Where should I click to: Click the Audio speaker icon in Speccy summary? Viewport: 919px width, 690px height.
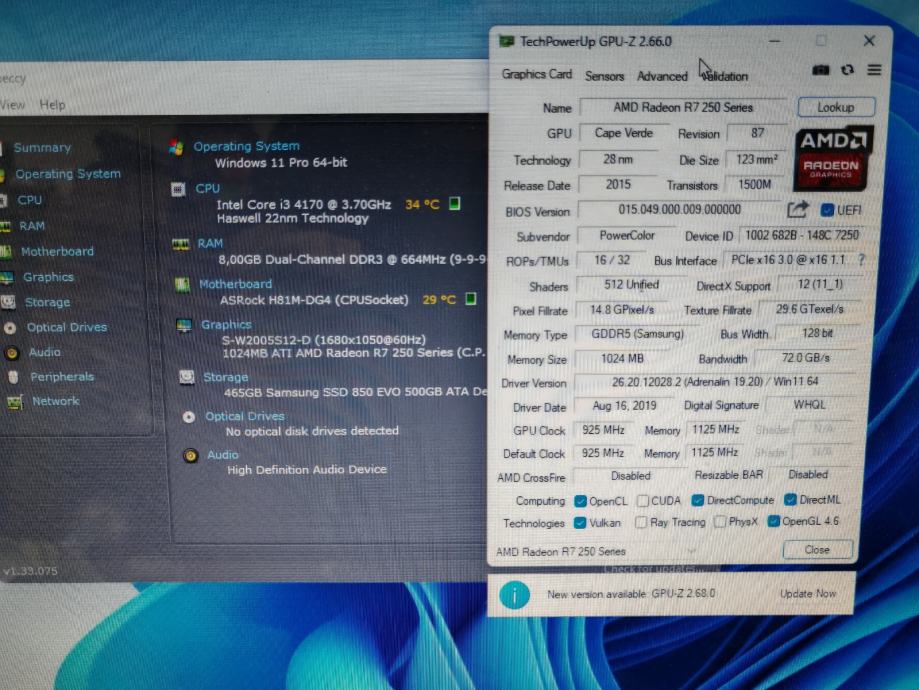coord(190,456)
